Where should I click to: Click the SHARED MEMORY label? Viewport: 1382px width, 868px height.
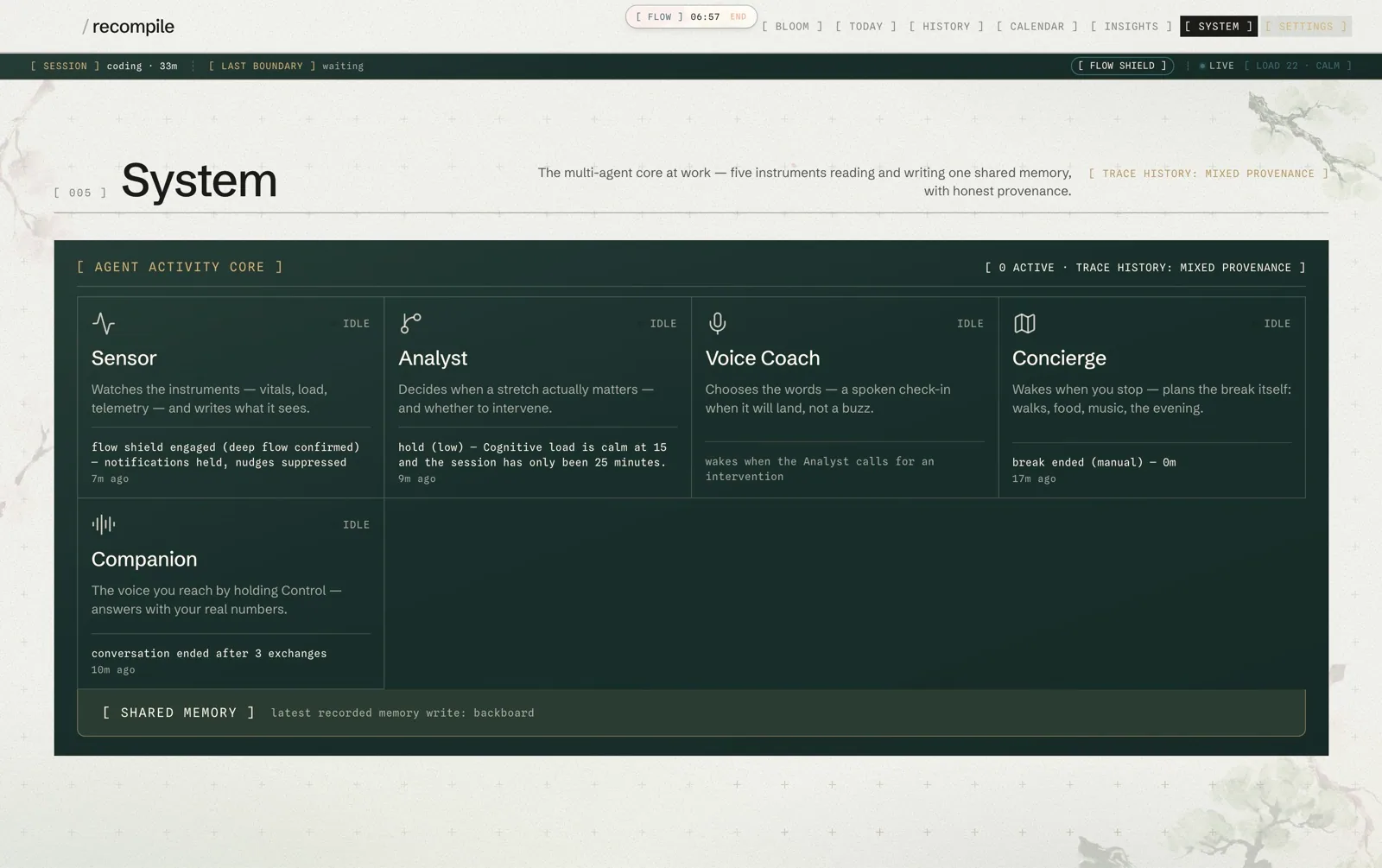pos(179,713)
